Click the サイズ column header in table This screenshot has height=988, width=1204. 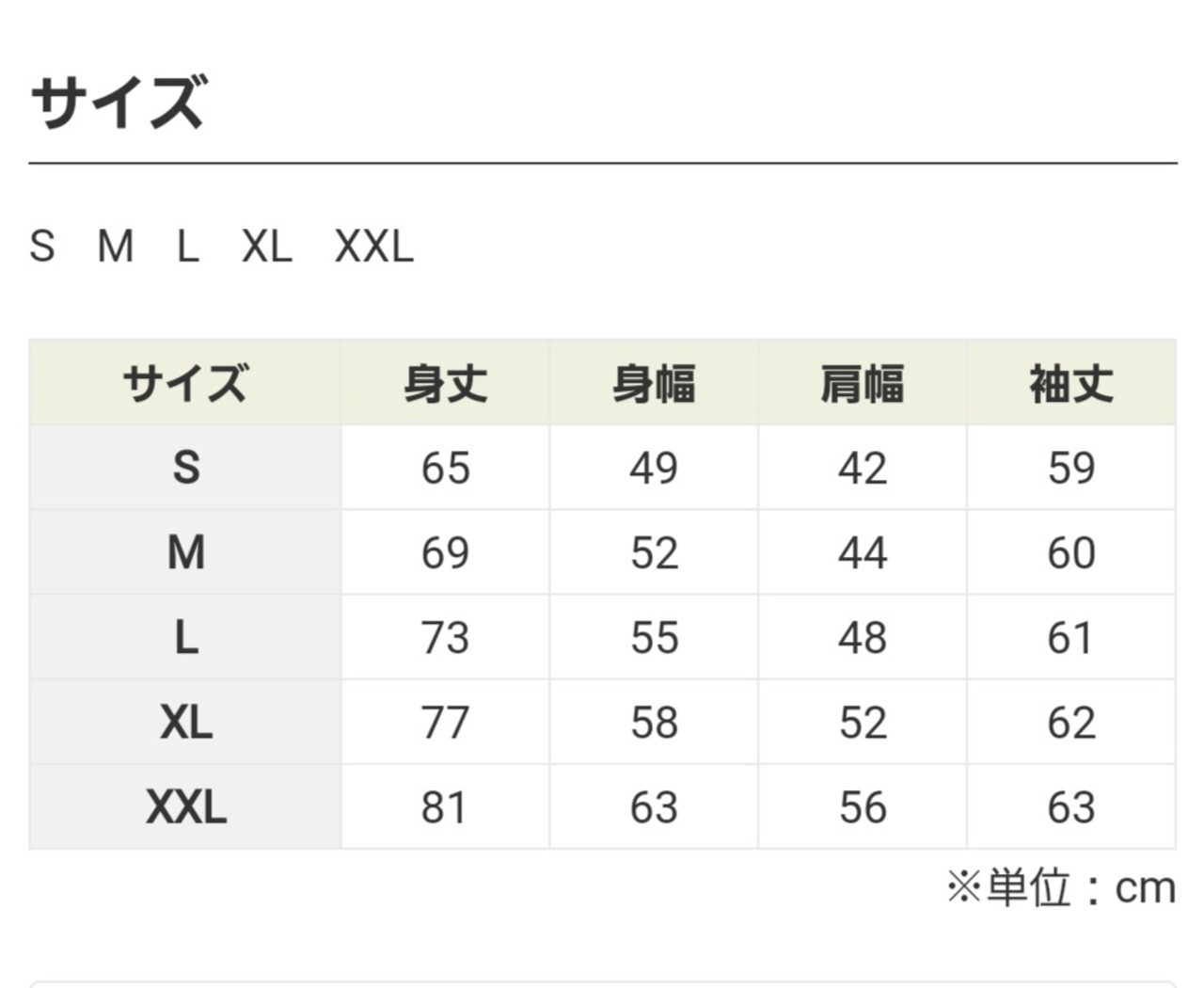(185, 384)
